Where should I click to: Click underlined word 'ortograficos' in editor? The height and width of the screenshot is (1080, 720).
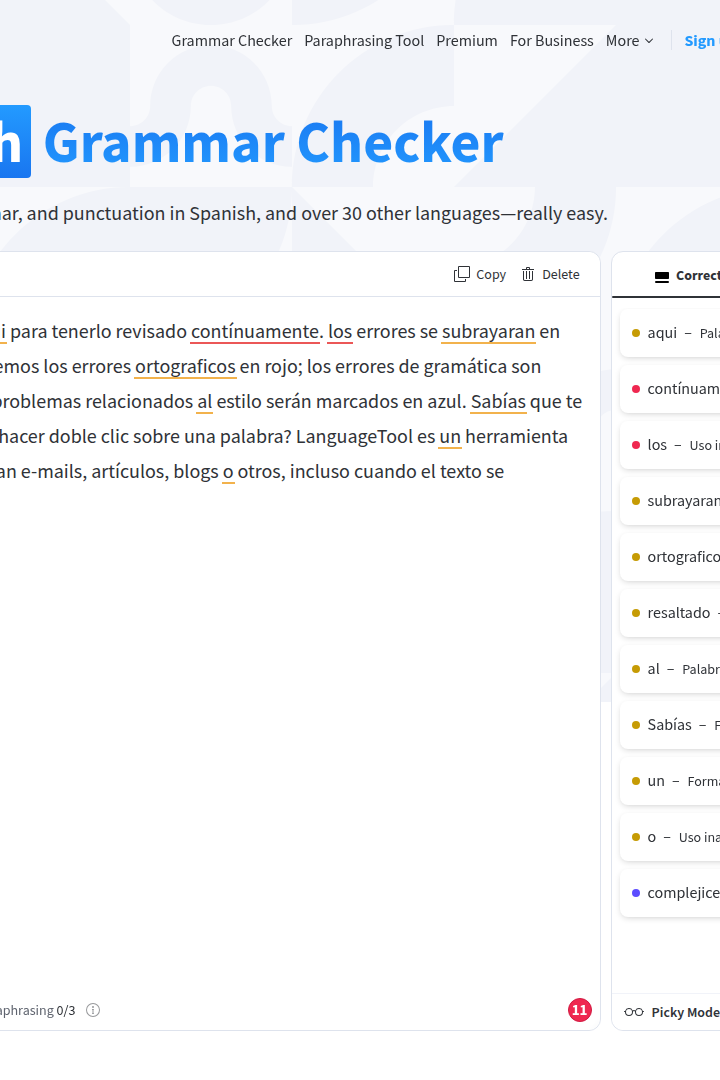click(185, 367)
